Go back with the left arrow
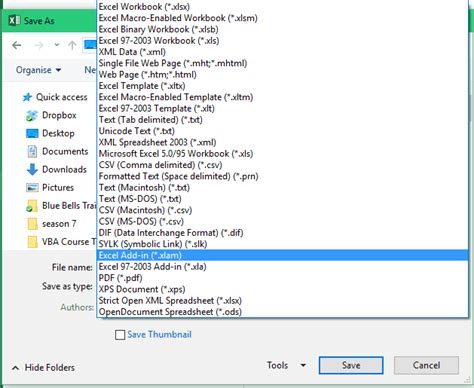Screen dimensions: 474x388 pyautogui.click(x=17, y=45)
